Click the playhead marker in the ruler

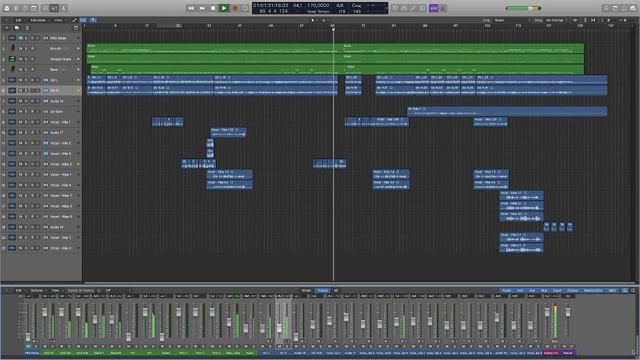coord(333,29)
